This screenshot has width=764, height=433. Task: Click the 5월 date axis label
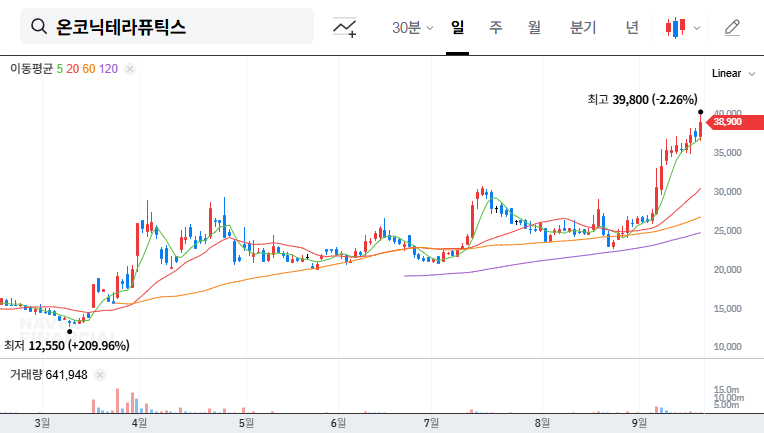click(x=246, y=423)
